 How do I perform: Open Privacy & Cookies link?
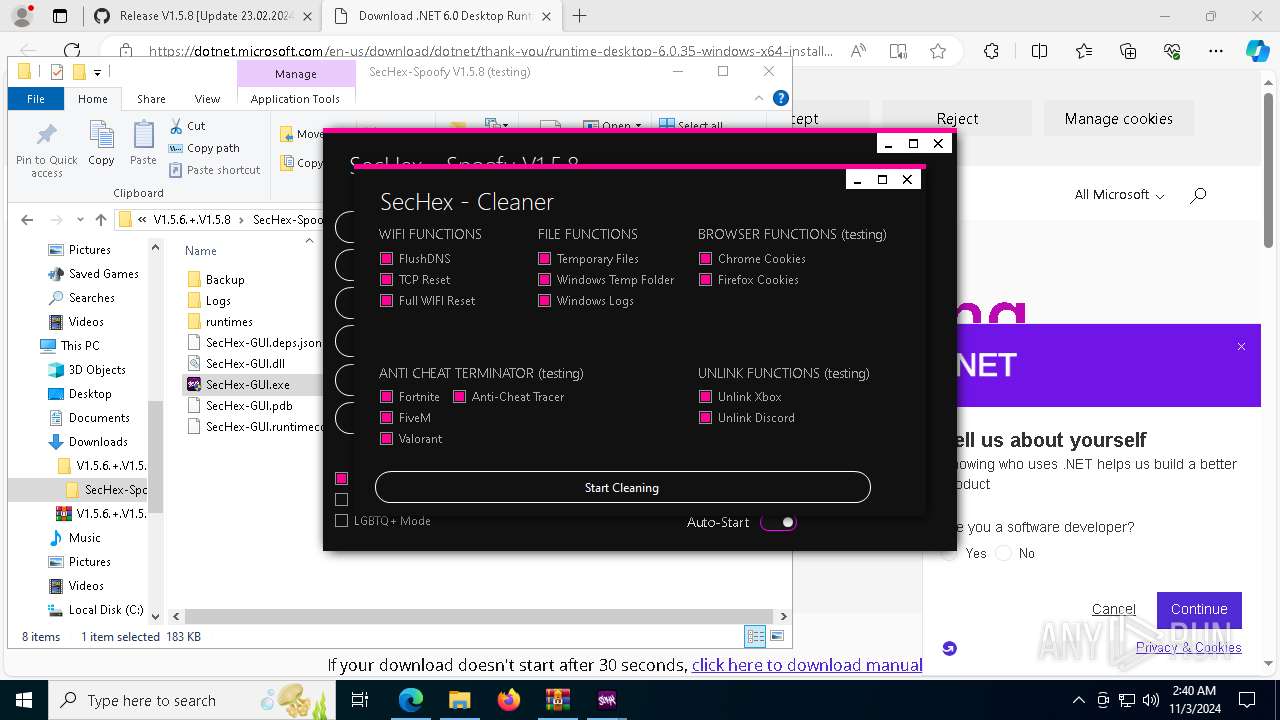[1188, 647]
